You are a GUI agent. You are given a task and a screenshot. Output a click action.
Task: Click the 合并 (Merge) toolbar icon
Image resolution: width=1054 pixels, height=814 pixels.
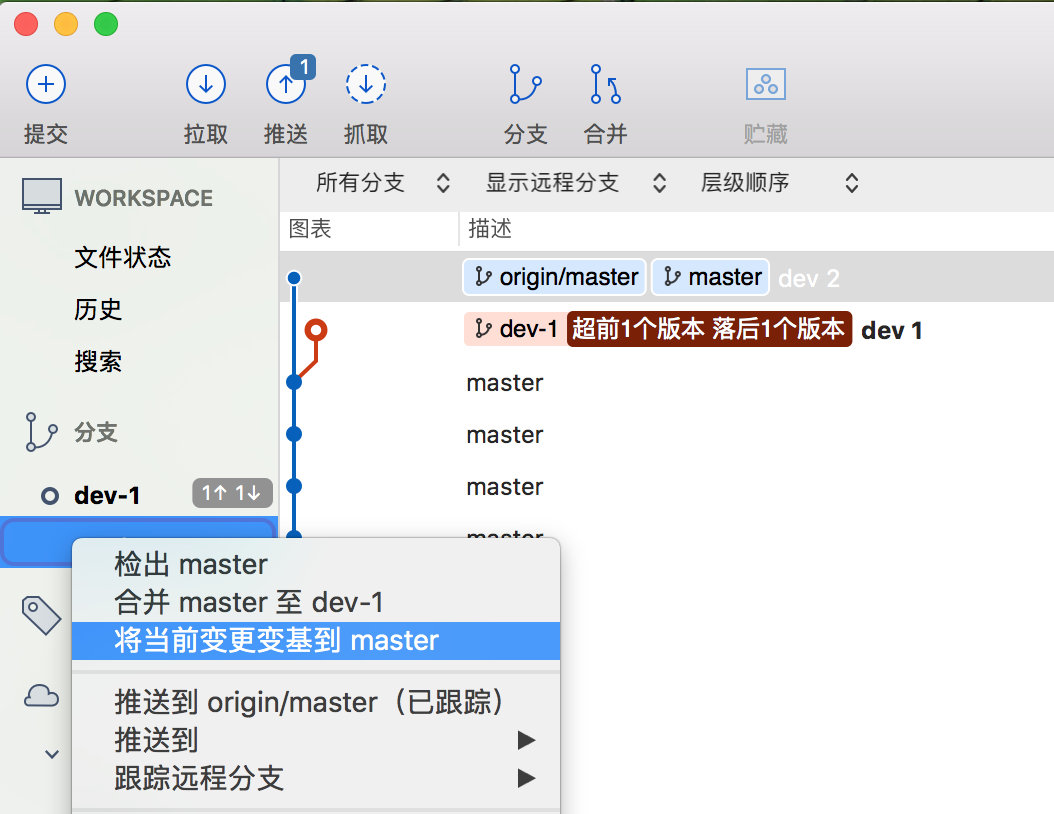point(605,86)
